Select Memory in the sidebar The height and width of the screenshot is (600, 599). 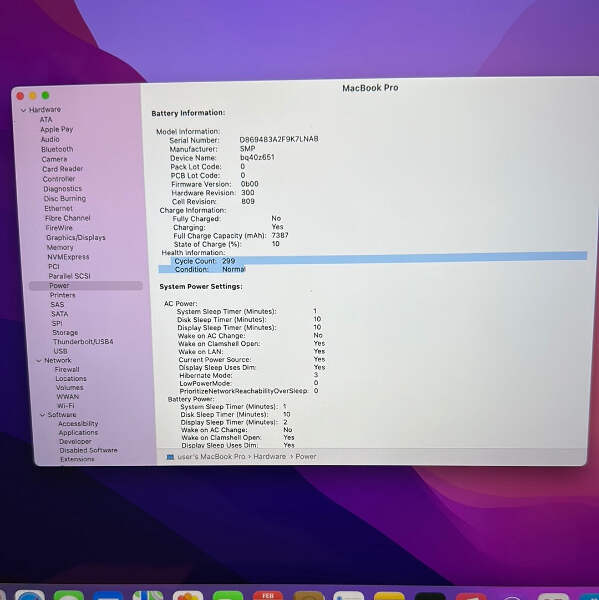(x=60, y=248)
